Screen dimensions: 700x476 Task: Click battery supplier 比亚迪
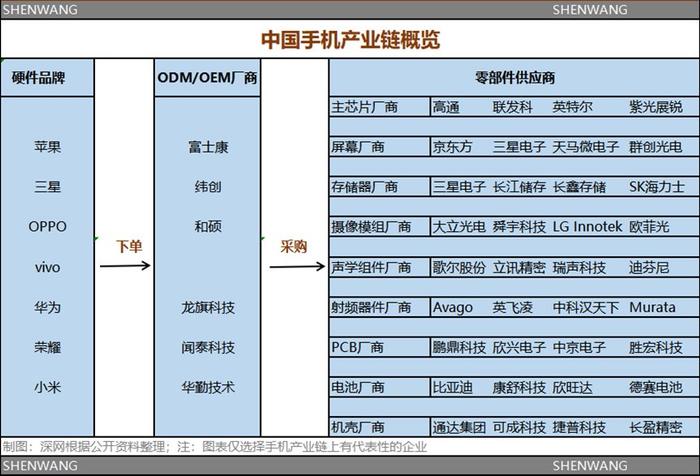(x=453, y=387)
